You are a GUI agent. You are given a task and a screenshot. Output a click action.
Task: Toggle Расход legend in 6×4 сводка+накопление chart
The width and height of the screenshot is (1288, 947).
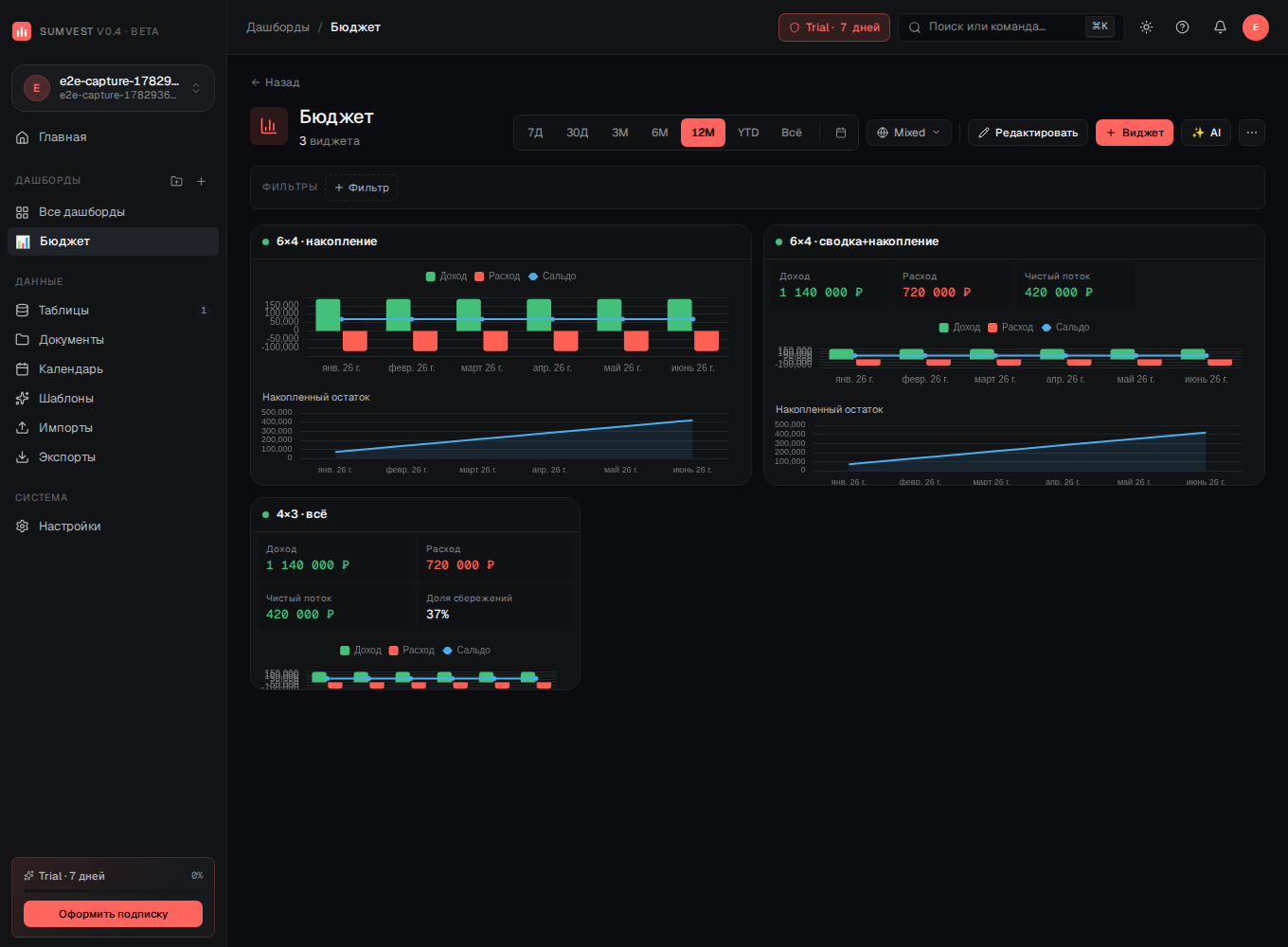pyautogui.click(x=1011, y=328)
